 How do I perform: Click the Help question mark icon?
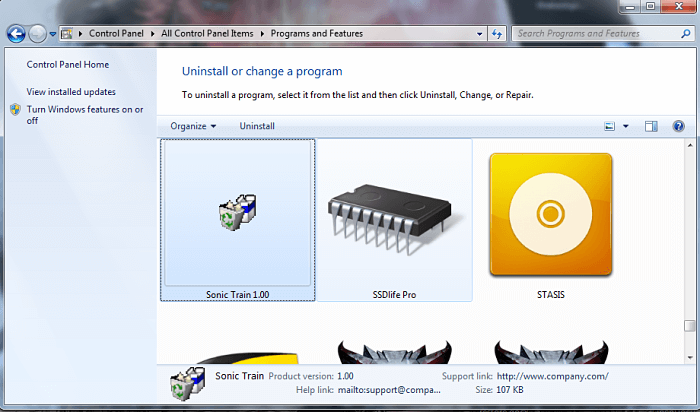(679, 126)
